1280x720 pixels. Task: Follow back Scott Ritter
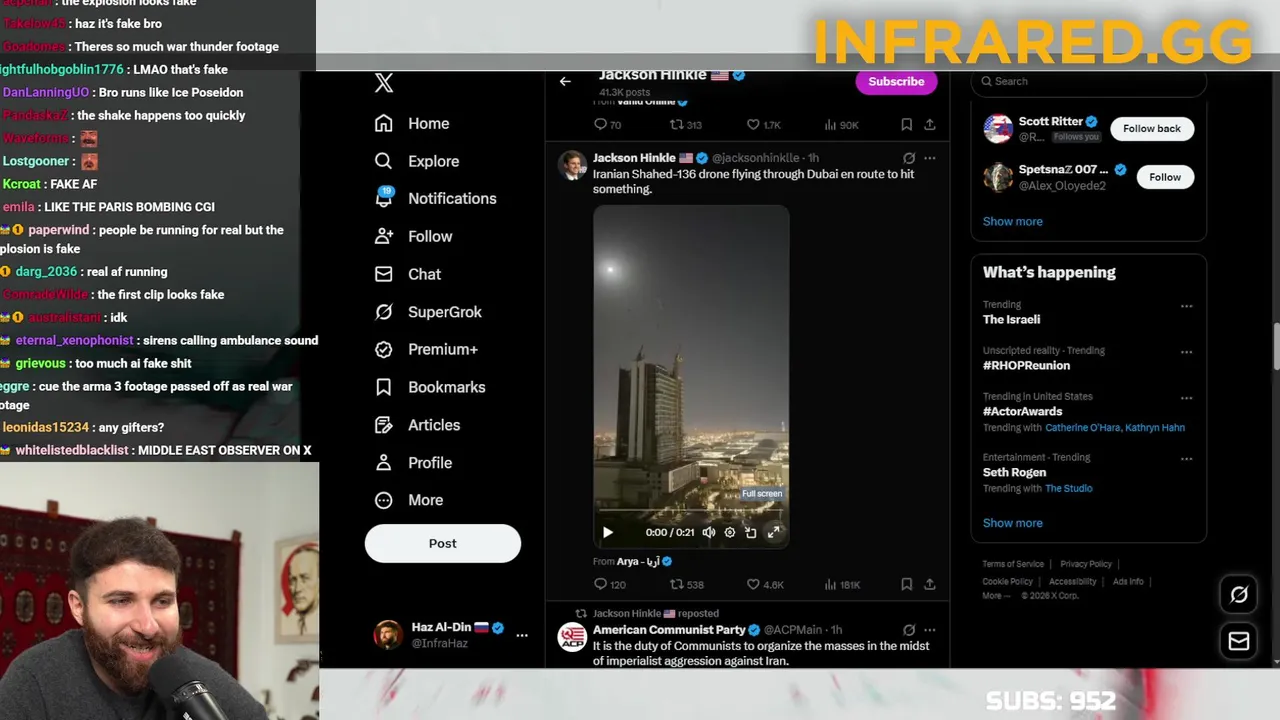tap(1152, 128)
